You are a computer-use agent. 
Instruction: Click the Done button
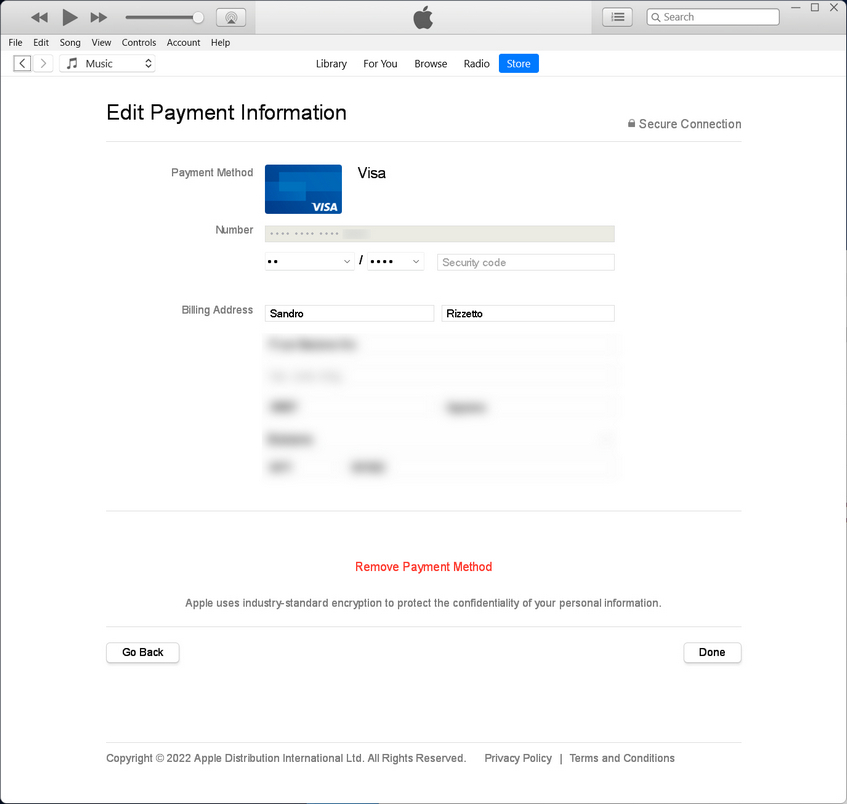pos(712,652)
